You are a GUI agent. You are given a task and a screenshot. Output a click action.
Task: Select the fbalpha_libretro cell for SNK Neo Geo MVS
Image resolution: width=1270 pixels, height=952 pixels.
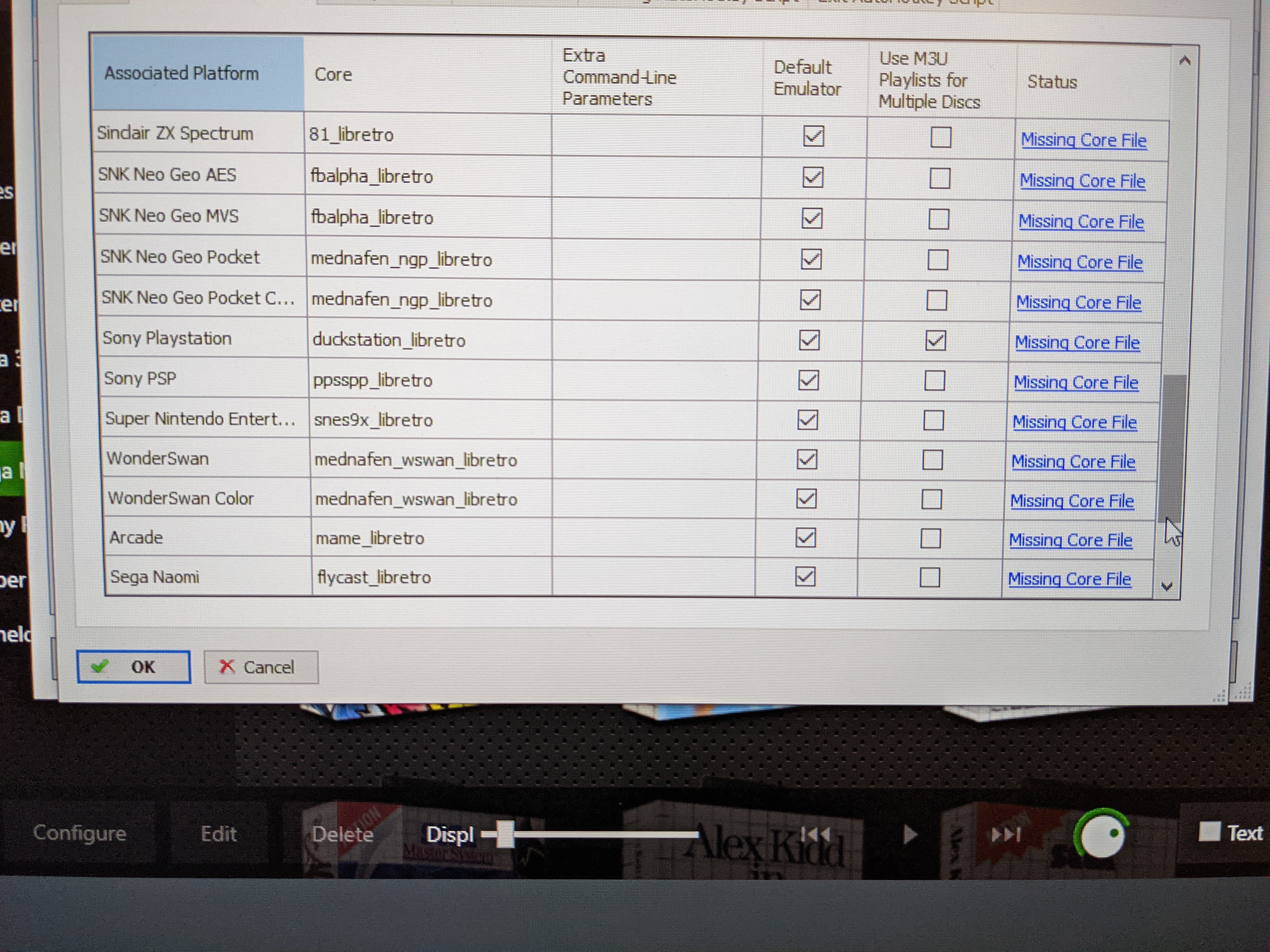coord(429,218)
